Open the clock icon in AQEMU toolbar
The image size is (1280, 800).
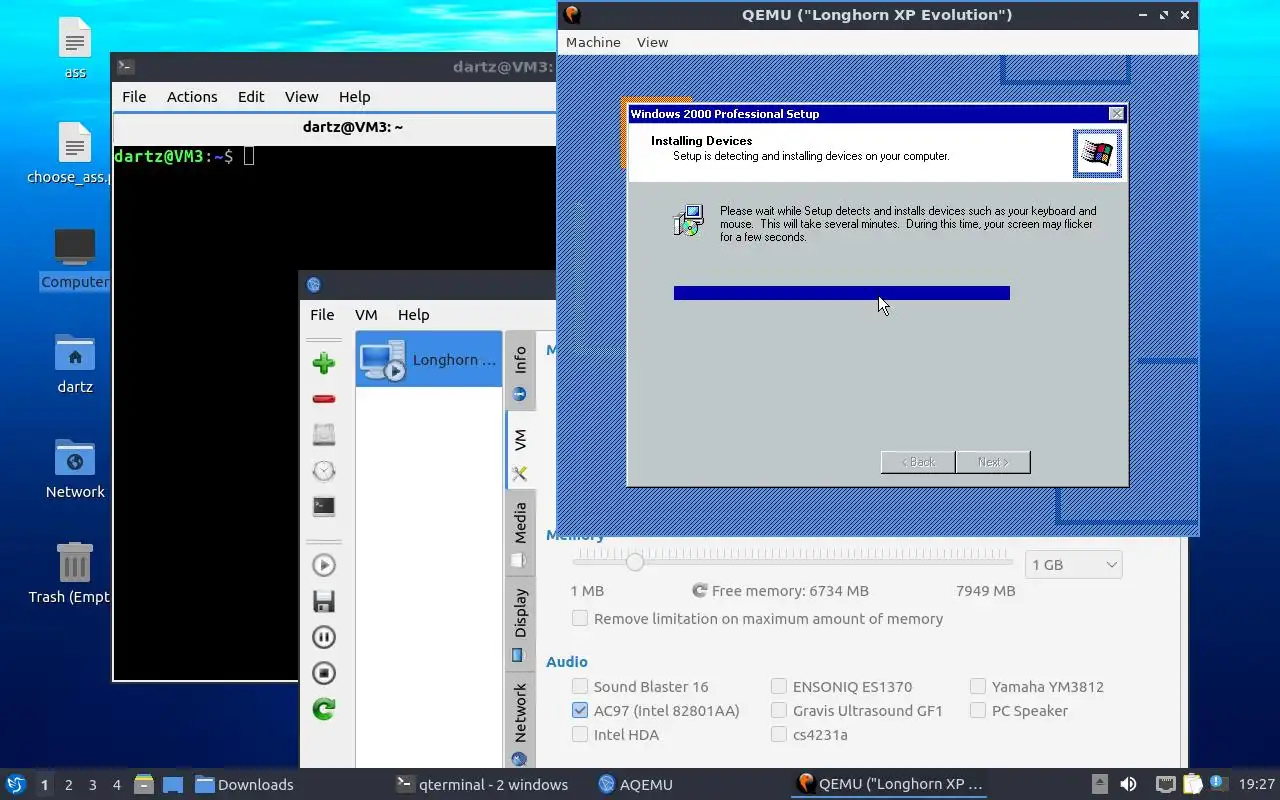coord(323,471)
